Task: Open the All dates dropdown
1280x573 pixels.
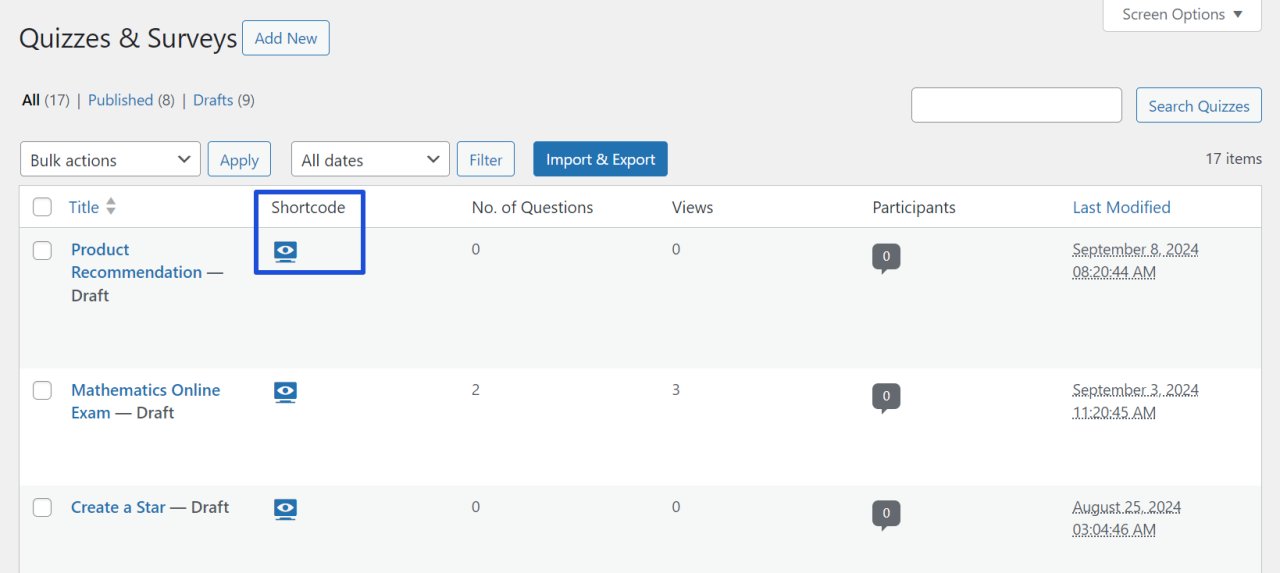Action: point(370,159)
